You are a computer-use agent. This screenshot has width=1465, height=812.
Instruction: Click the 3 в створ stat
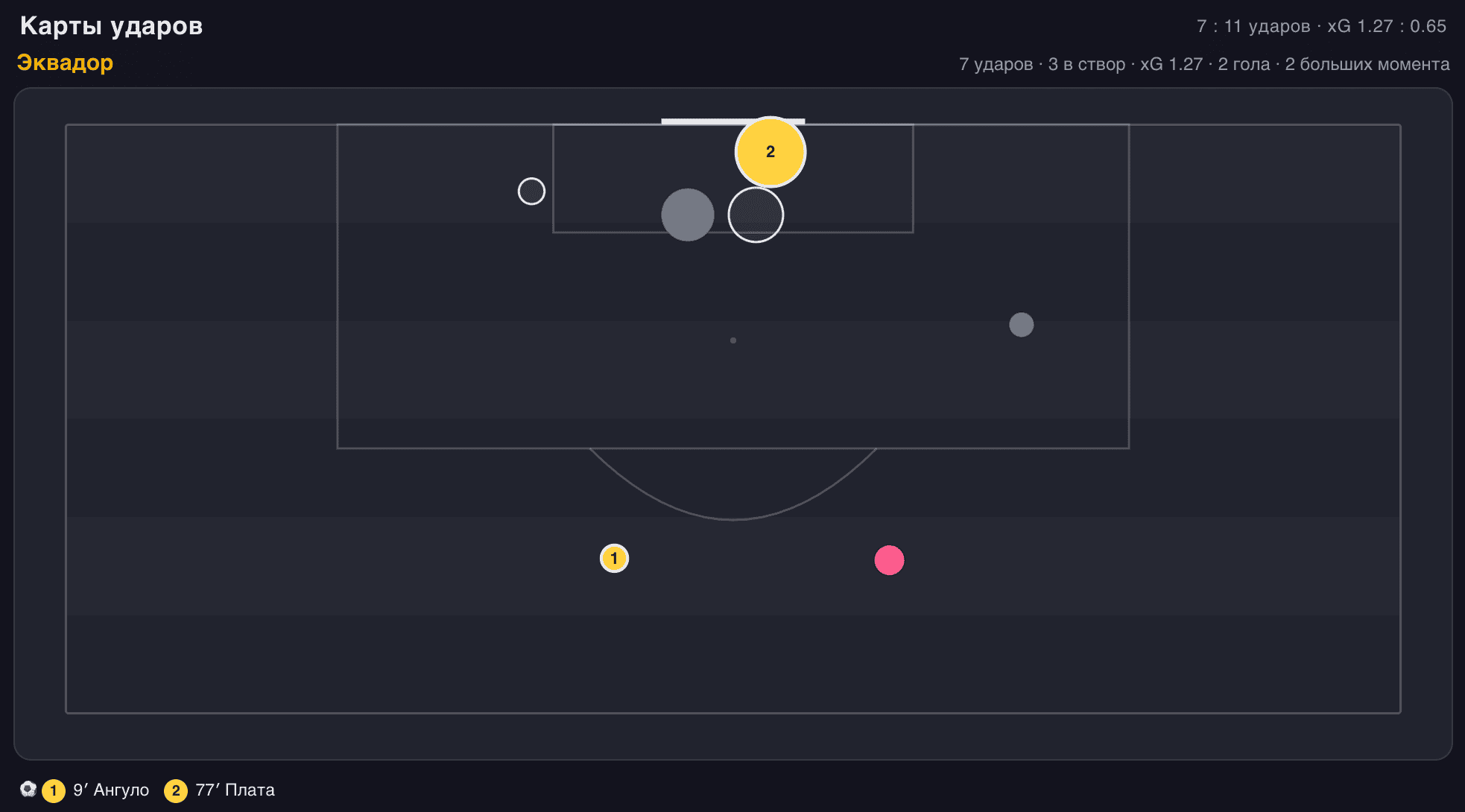click(1086, 64)
